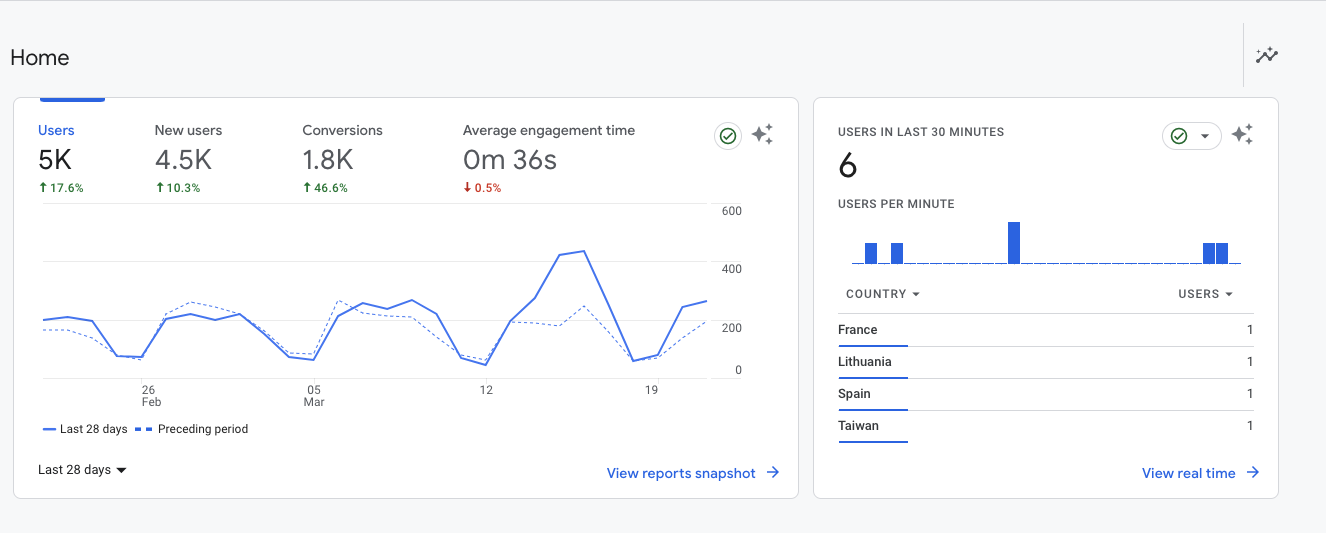
Task: Click the sparkle insights icon on realtime card
Action: pos(1242,135)
